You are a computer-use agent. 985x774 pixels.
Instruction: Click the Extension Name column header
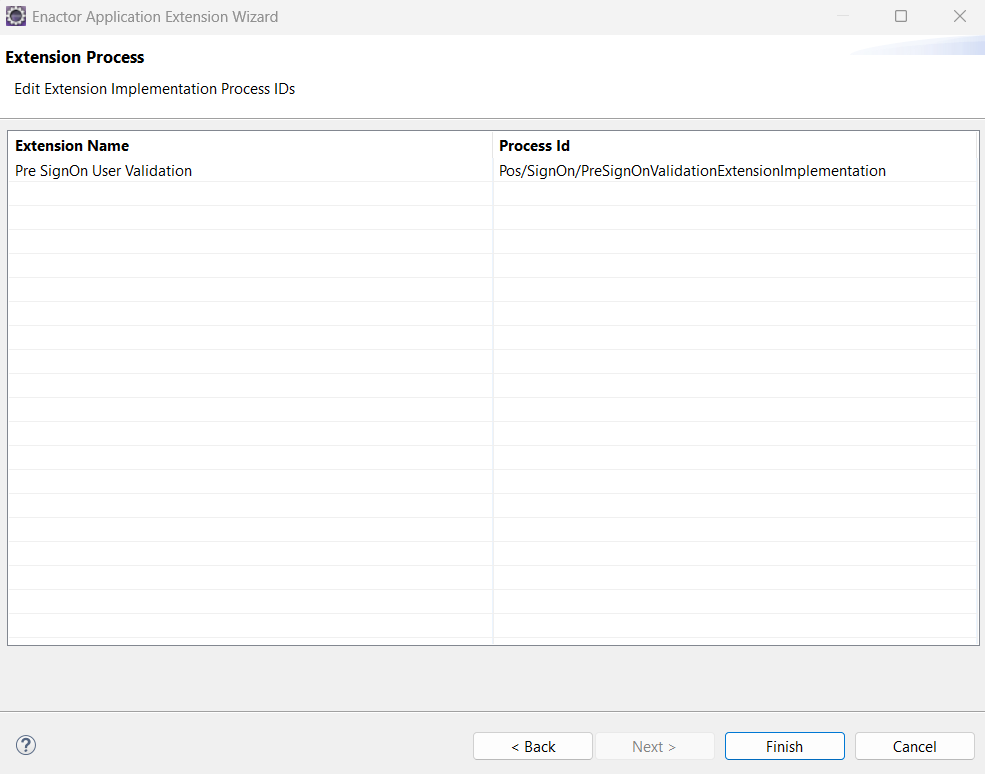[x=71, y=145]
